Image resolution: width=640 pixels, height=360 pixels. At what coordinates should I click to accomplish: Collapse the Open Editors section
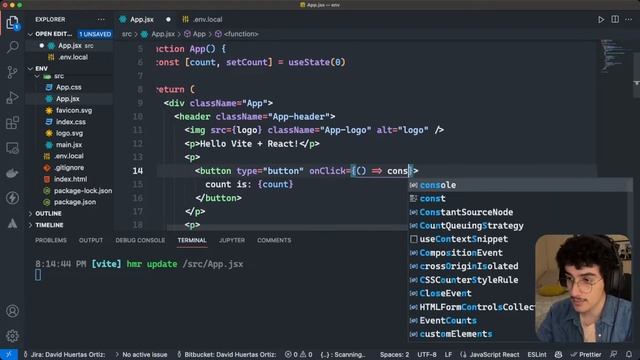30,34
